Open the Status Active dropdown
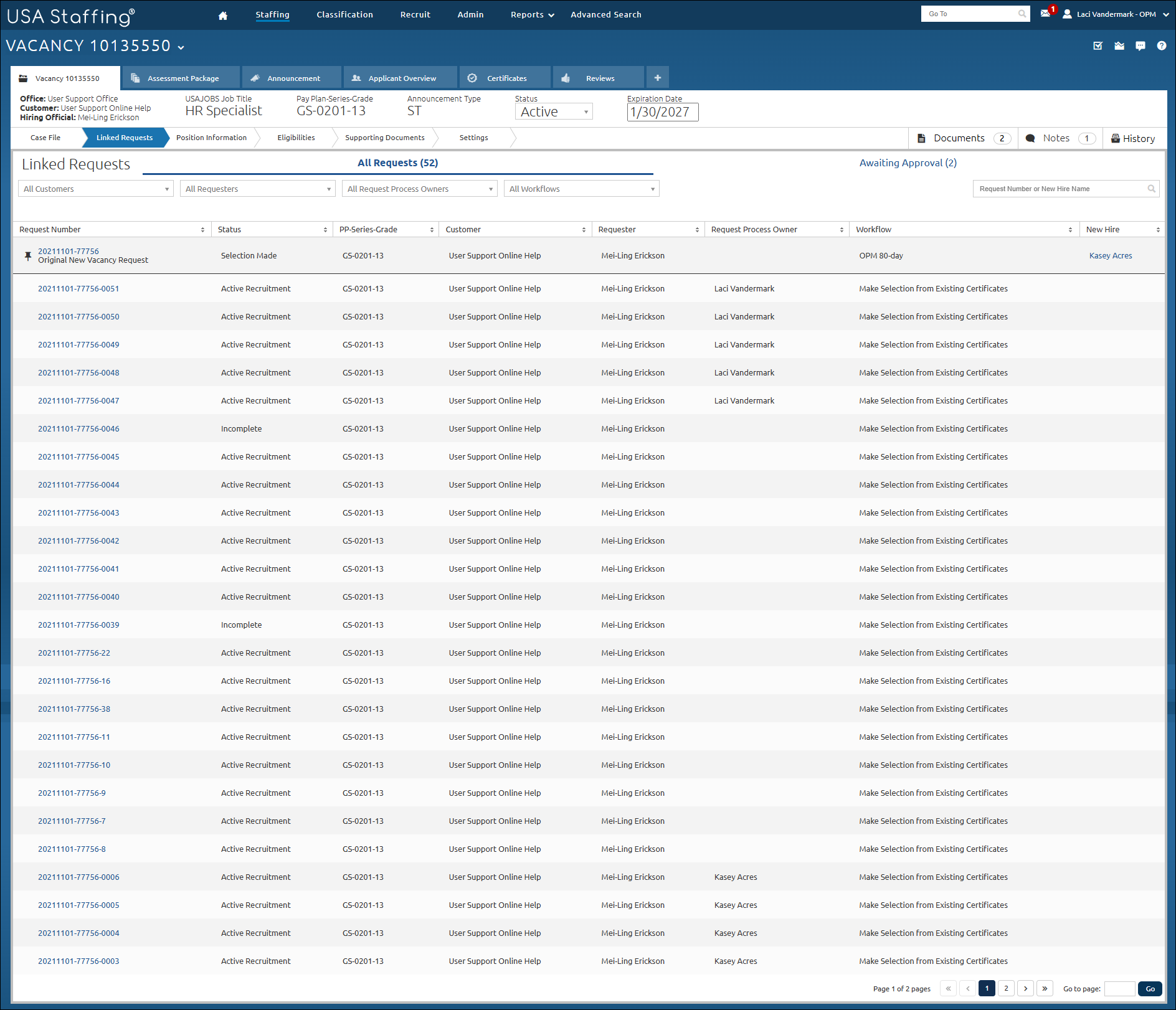 pos(554,111)
